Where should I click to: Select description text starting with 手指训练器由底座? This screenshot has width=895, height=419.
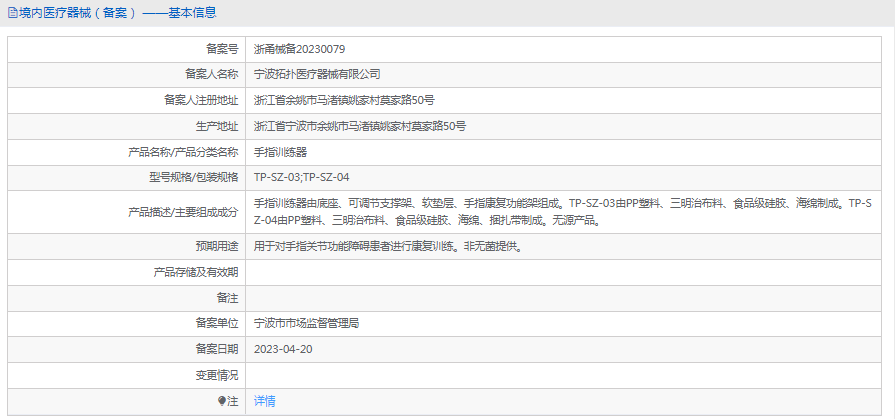(563, 212)
